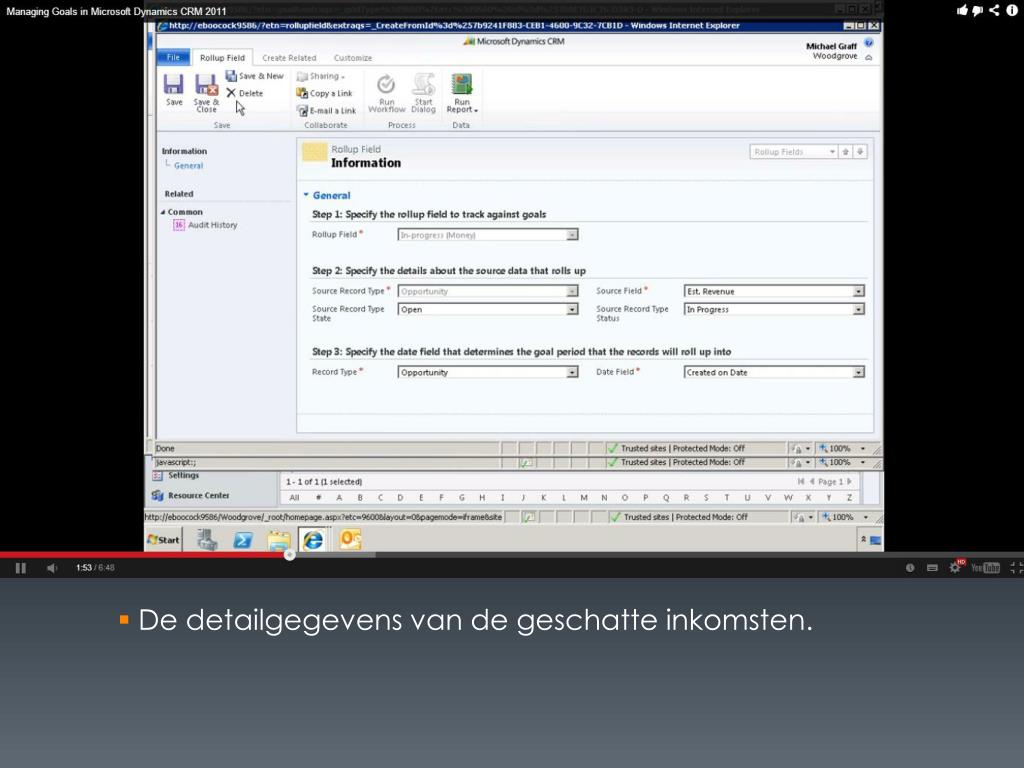Open video quality settings gear
1024x768 pixels.
coord(955,568)
